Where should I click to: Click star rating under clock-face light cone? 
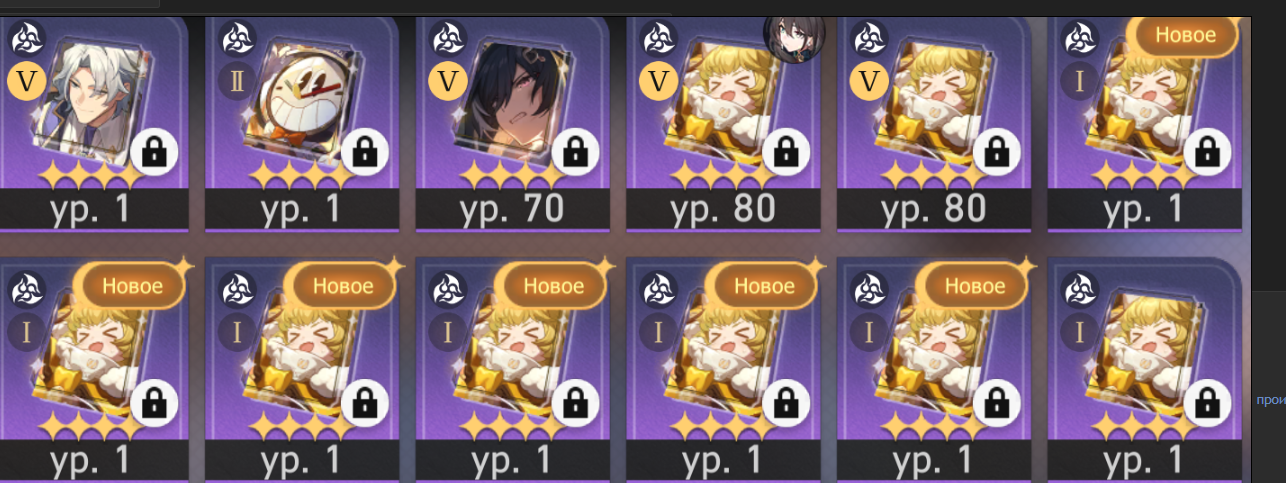(300, 178)
